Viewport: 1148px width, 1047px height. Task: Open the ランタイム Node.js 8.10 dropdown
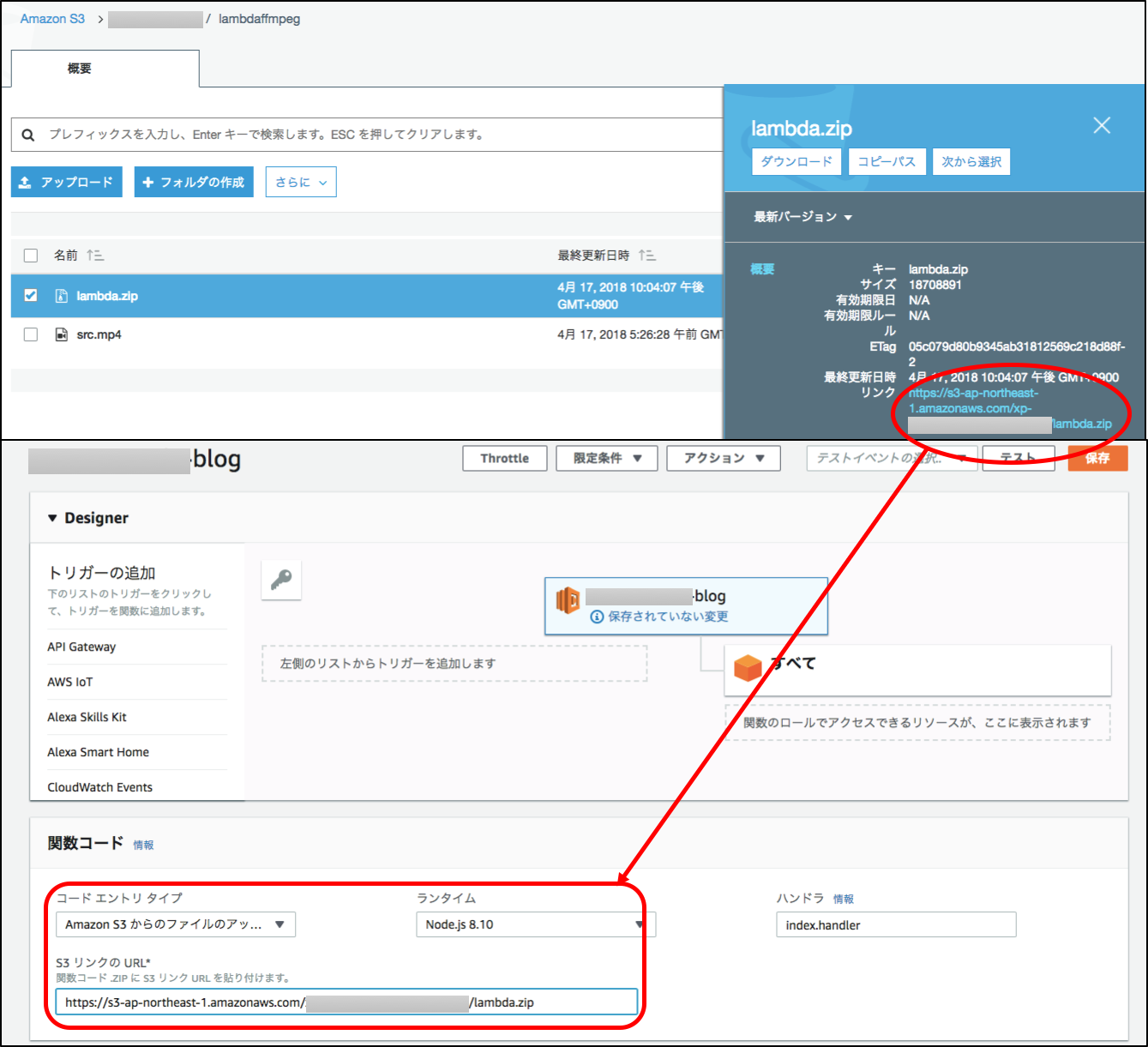pyautogui.click(x=536, y=924)
